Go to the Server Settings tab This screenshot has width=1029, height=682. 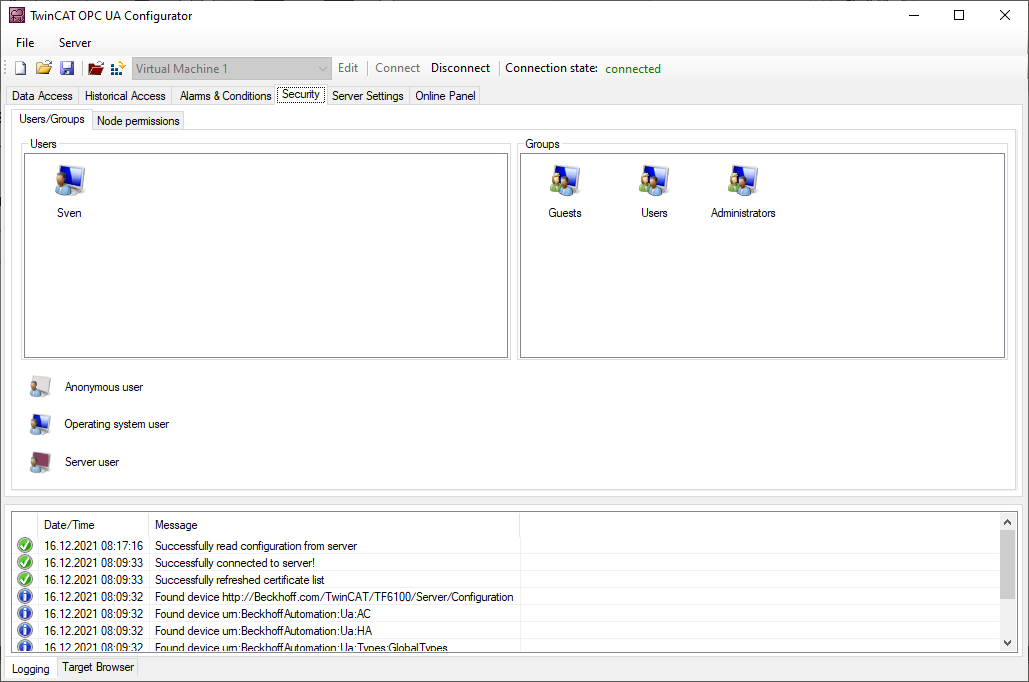coord(368,96)
